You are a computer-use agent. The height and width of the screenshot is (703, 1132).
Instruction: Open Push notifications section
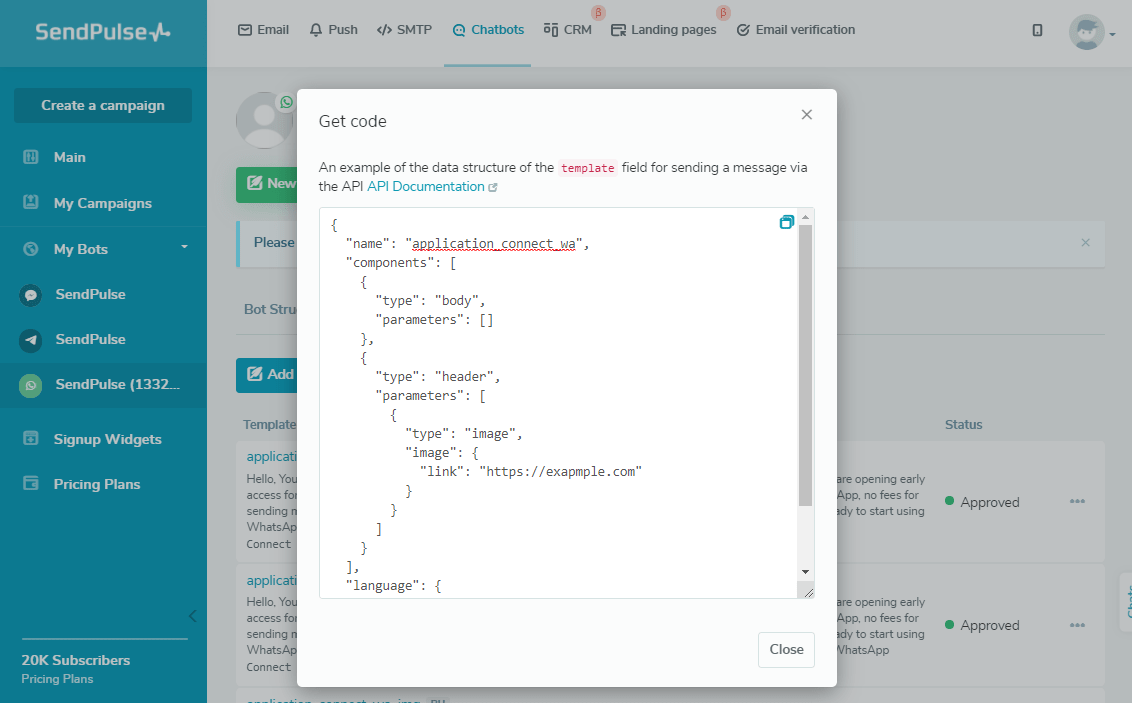tap(333, 30)
